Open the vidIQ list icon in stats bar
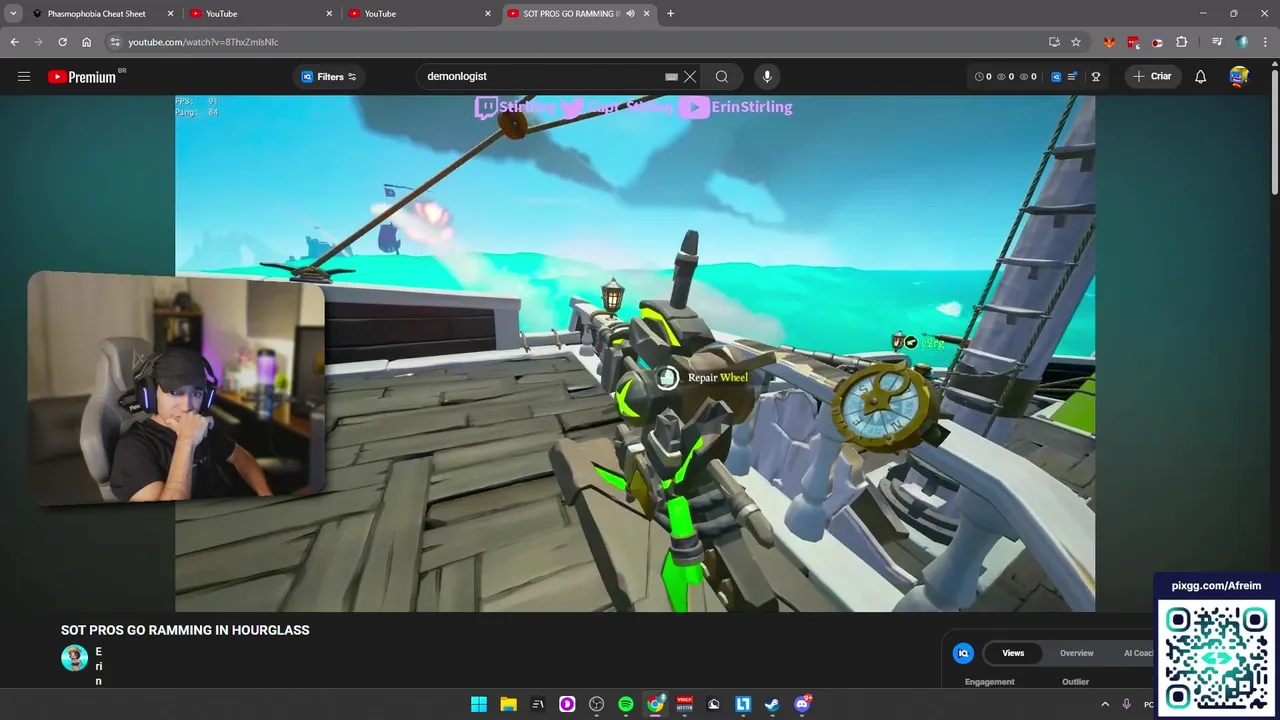Image resolution: width=1280 pixels, height=720 pixels. (1072, 76)
